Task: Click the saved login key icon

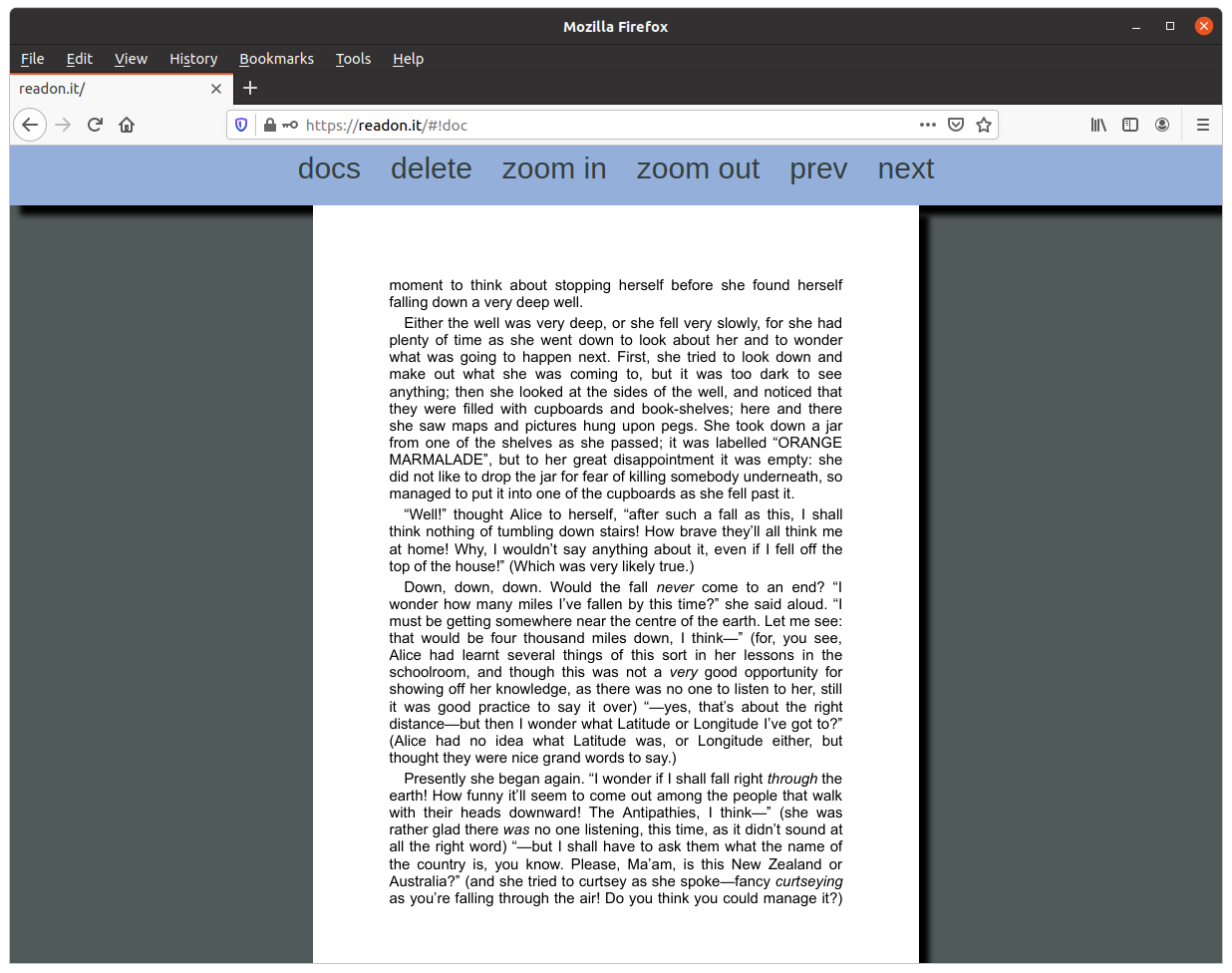Action: pyautogui.click(x=290, y=125)
